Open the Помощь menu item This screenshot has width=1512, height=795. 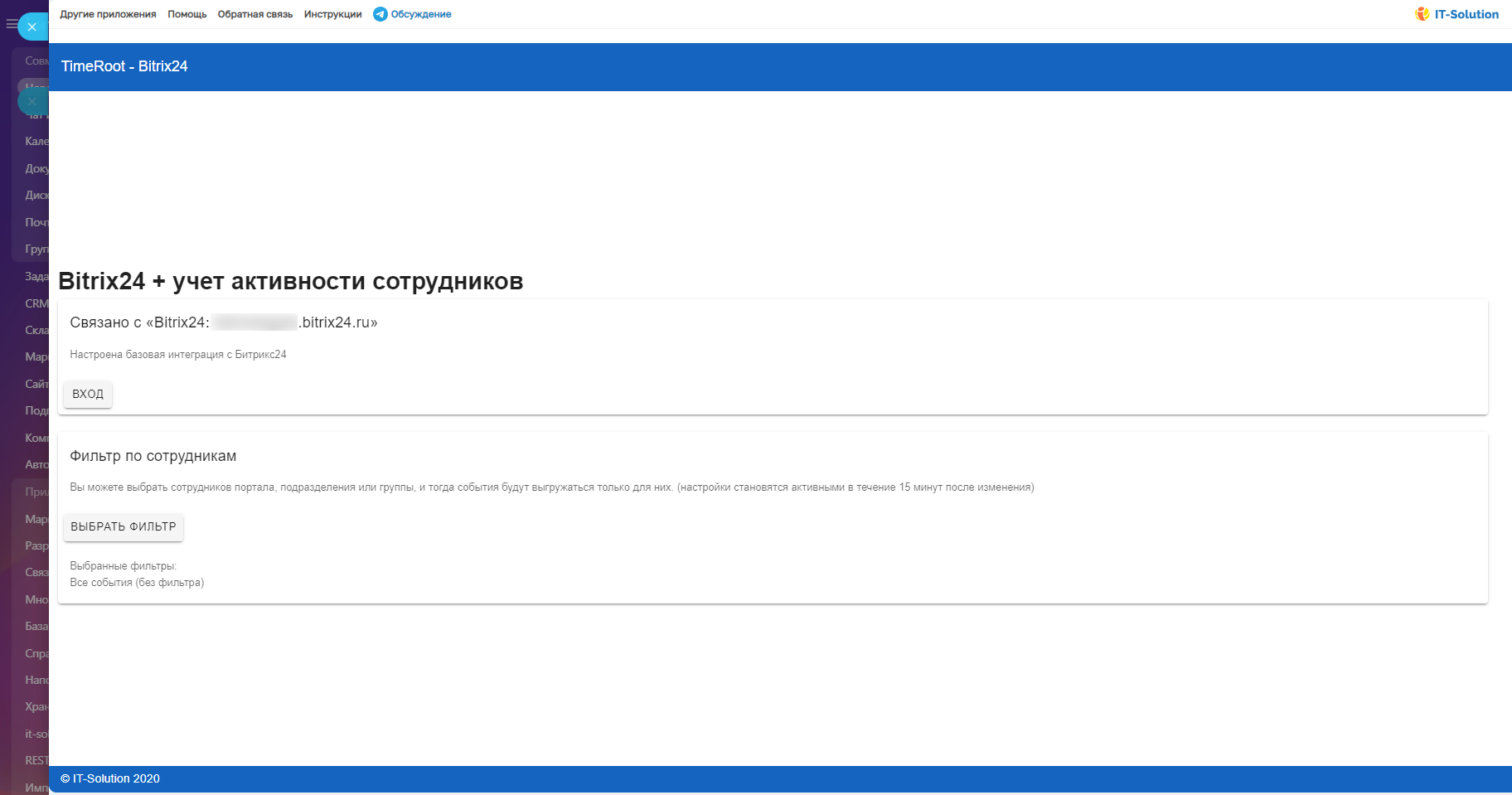click(x=187, y=14)
